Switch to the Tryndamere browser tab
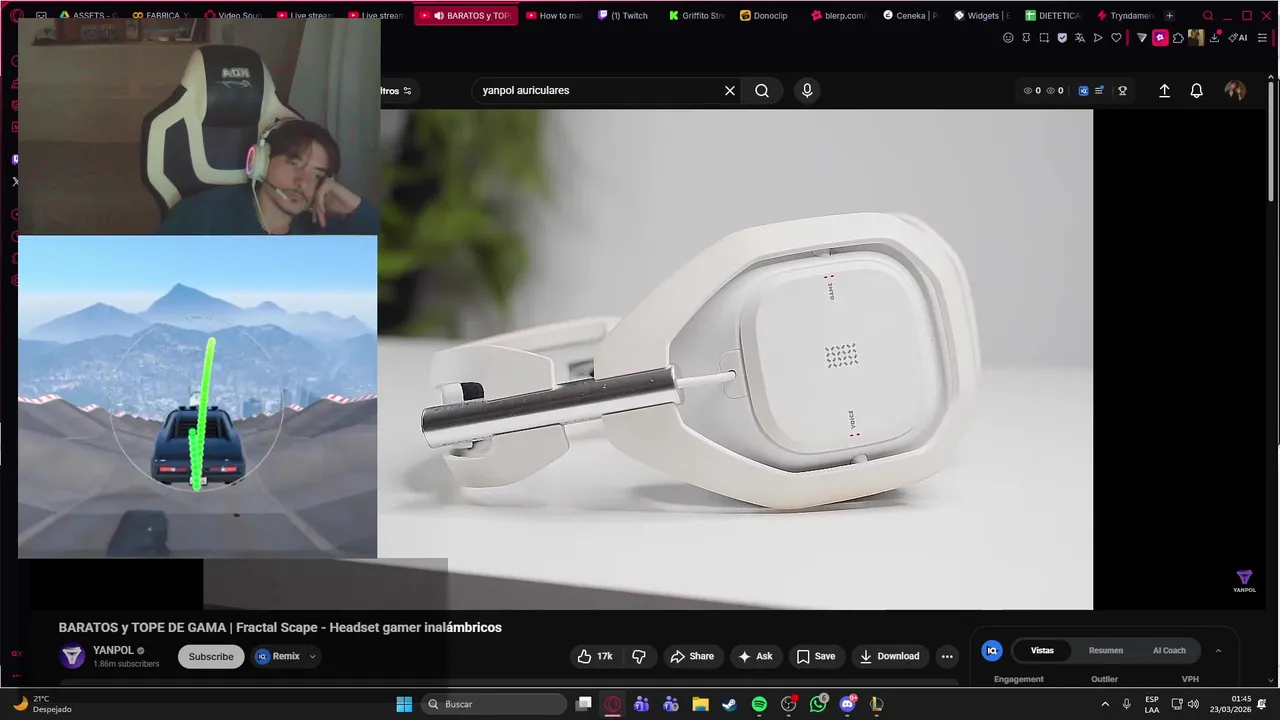Screen dimensions: 1280x720 1125,15
